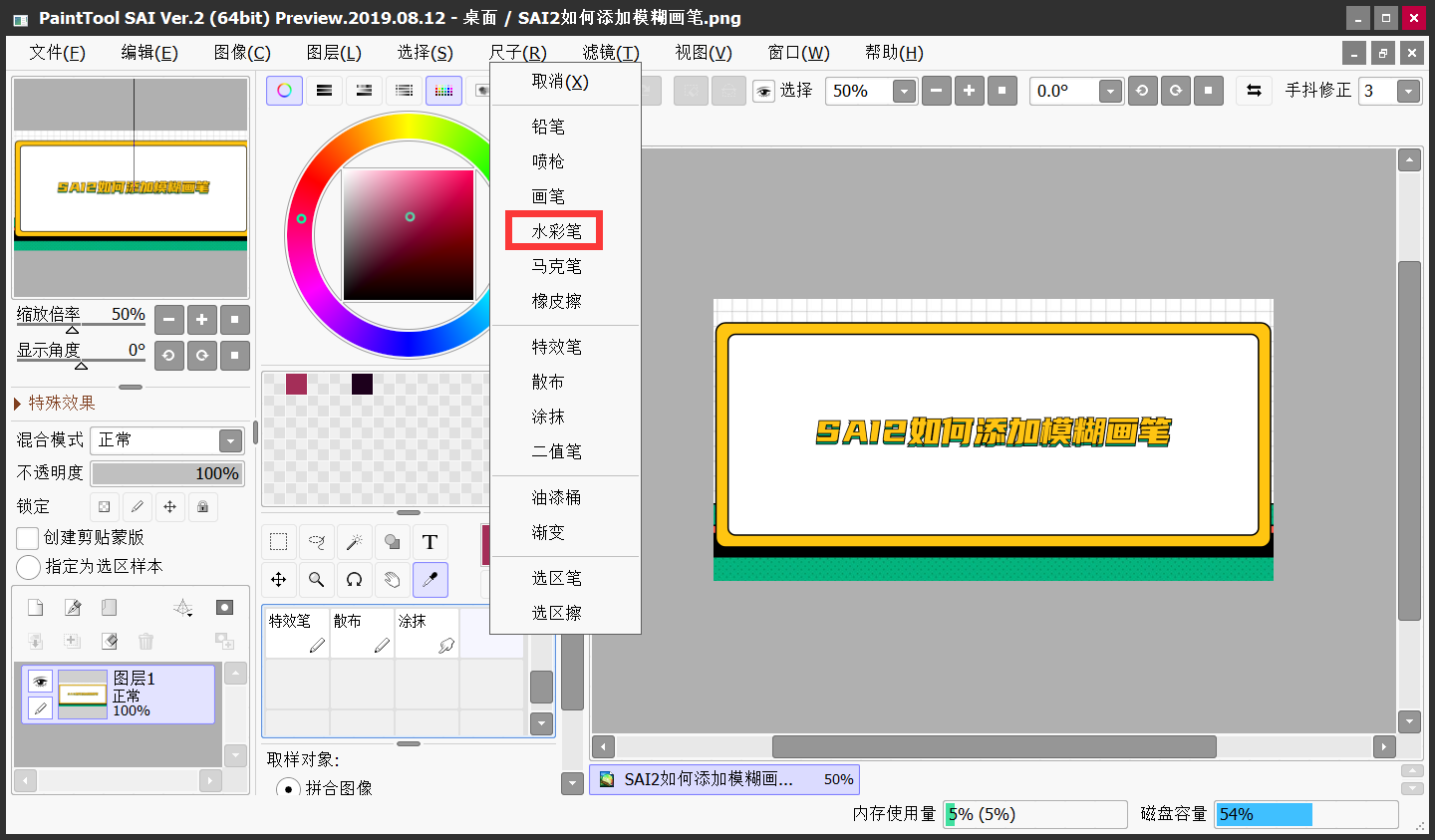Image resolution: width=1435 pixels, height=840 pixels.
Task: Choose 选区擦 from the open menu
Action: tap(556, 613)
